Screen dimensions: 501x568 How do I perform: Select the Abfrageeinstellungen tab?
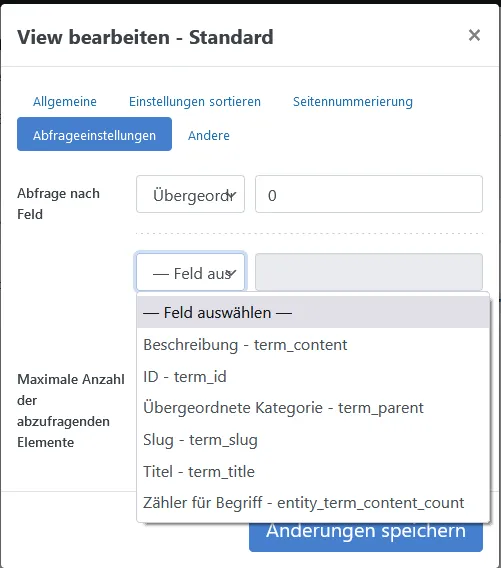95,134
